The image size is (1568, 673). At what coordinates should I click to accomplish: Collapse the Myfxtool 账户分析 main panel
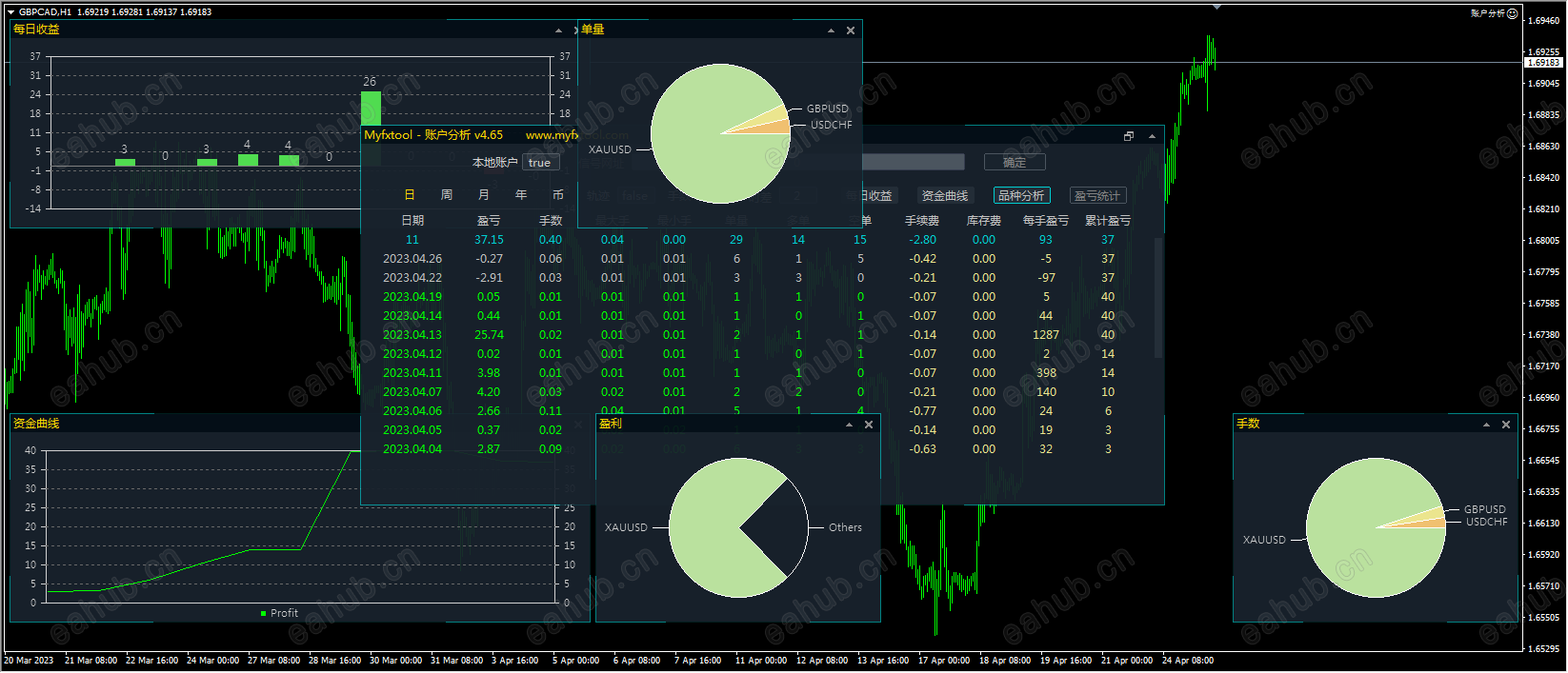[1152, 136]
